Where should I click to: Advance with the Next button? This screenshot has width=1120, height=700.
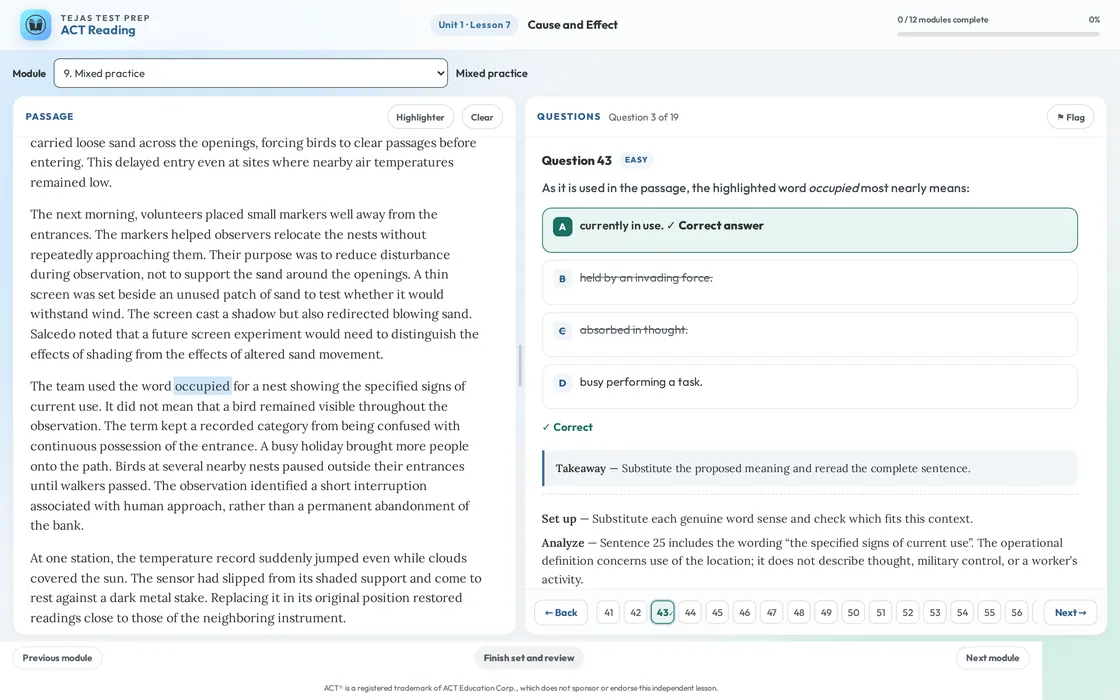(1070, 613)
